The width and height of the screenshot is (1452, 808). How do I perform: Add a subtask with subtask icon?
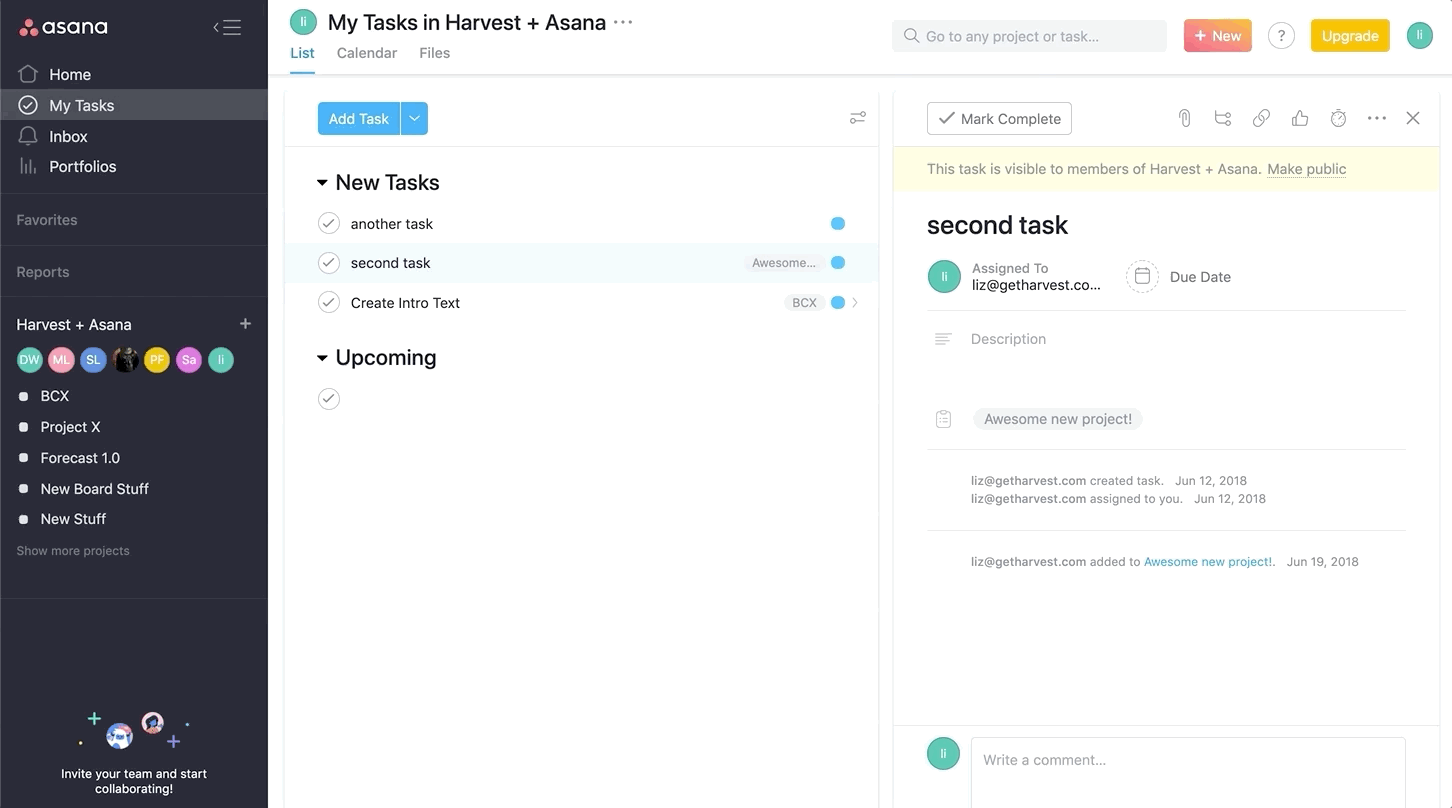[1223, 118]
